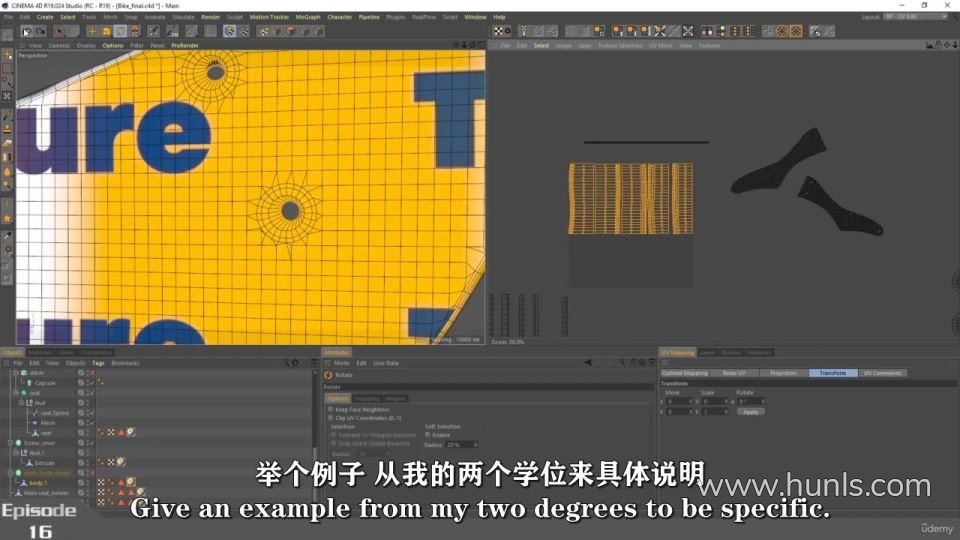Expand the Screw_cover object tree

(x=10, y=443)
